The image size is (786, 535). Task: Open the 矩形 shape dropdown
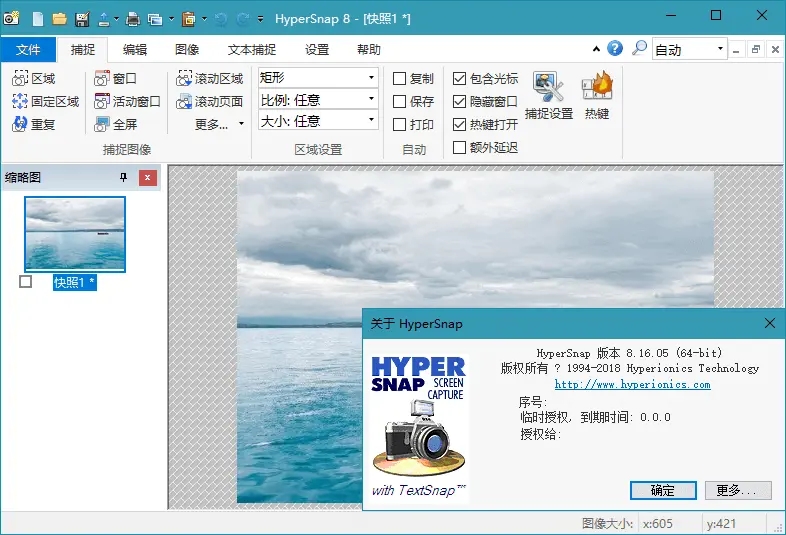pyautogui.click(x=317, y=77)
